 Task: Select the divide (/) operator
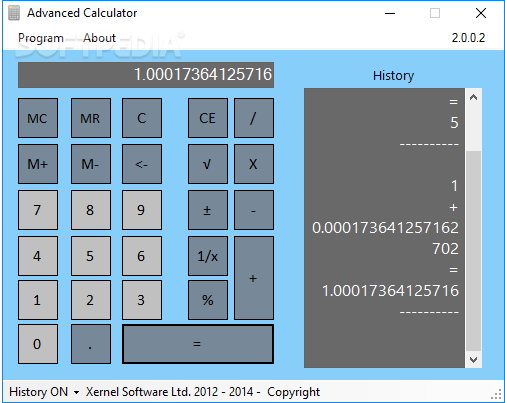[254, 118]
